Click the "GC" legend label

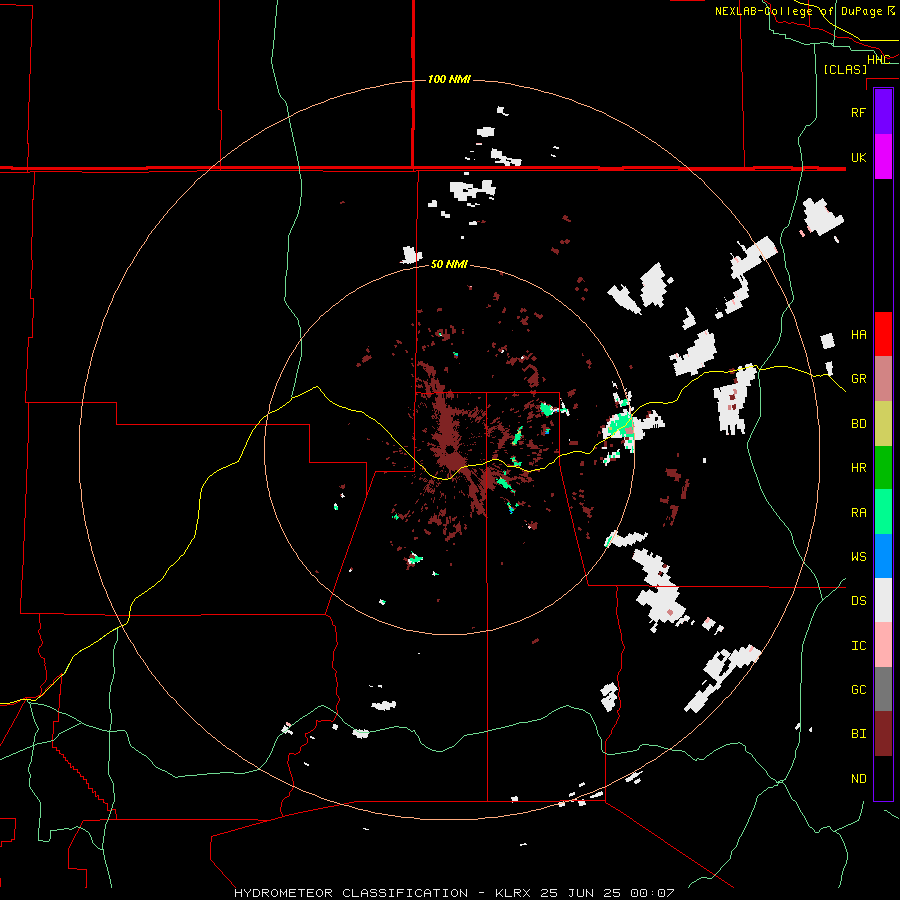pos(858,689)
